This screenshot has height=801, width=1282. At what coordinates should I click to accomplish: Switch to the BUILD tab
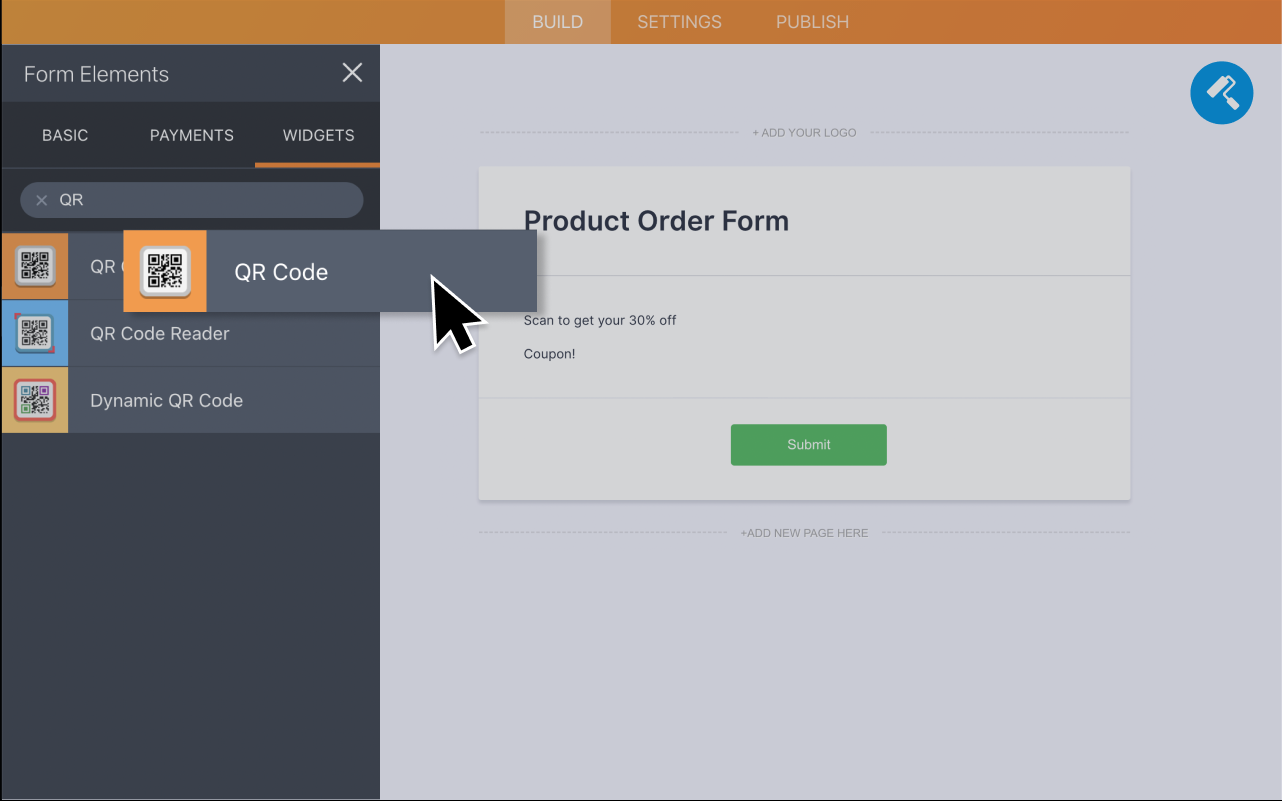coord(557,21)
